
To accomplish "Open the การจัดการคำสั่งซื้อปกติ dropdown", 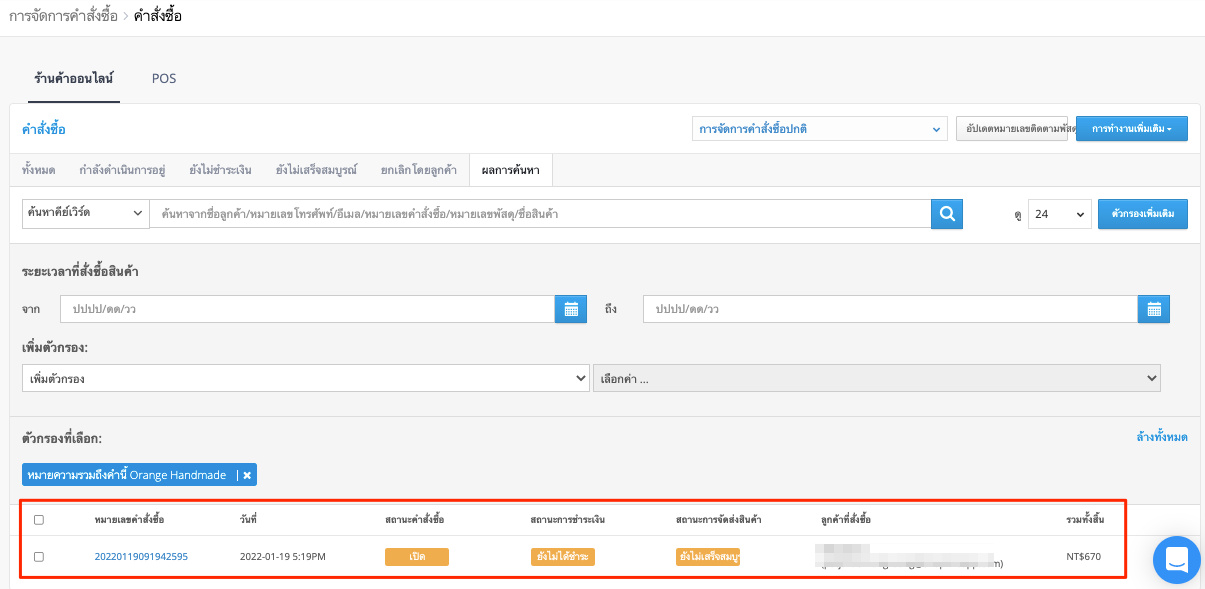I will click(820, 129).
